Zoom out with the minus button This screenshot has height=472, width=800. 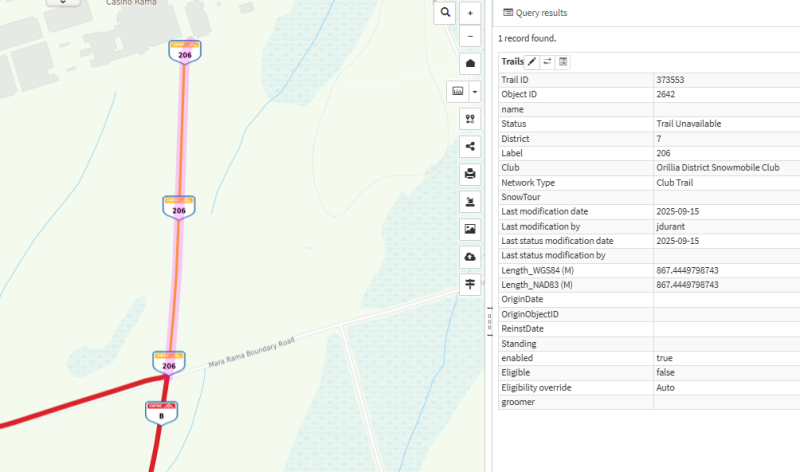[470, 36]
